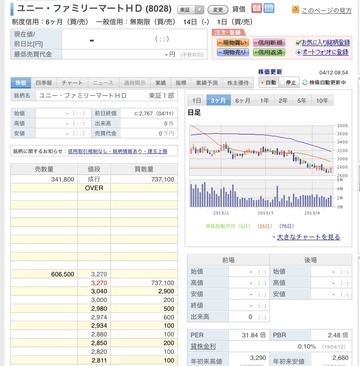Image resolution: width=360 pixels, height=366 pixels.
Task: Click the stock name ユニー・ファミリーマートHD header
Action: pyautogui.click(x=94, y=9)
